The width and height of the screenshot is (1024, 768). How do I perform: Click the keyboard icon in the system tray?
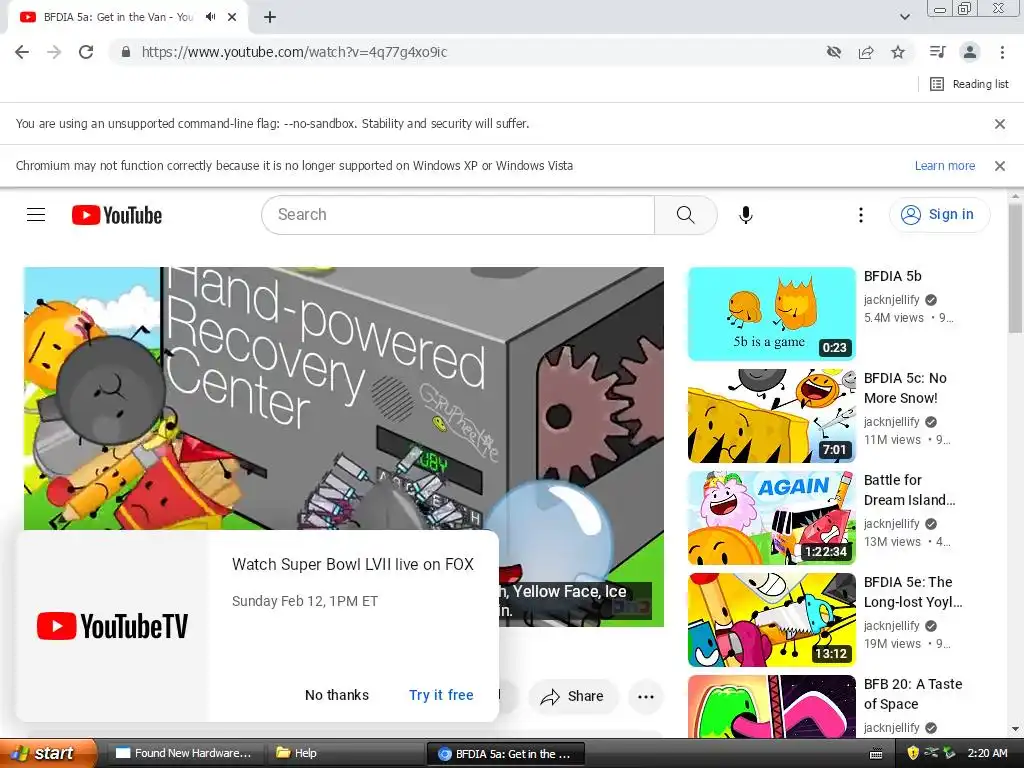coord(876,754)
